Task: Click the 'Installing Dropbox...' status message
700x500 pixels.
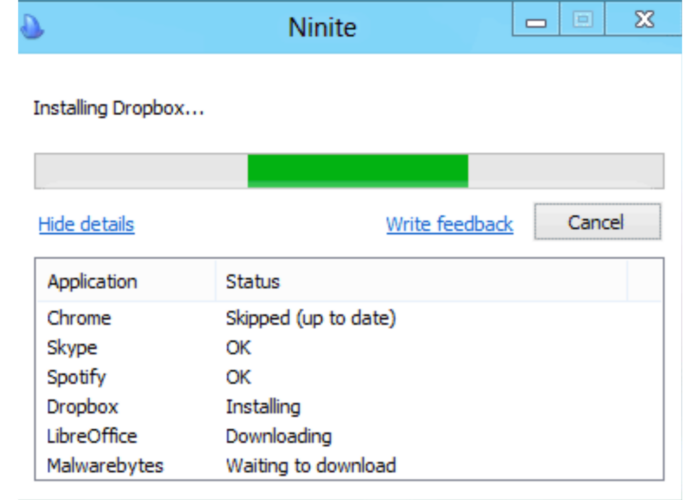Action: coord(119,108)
